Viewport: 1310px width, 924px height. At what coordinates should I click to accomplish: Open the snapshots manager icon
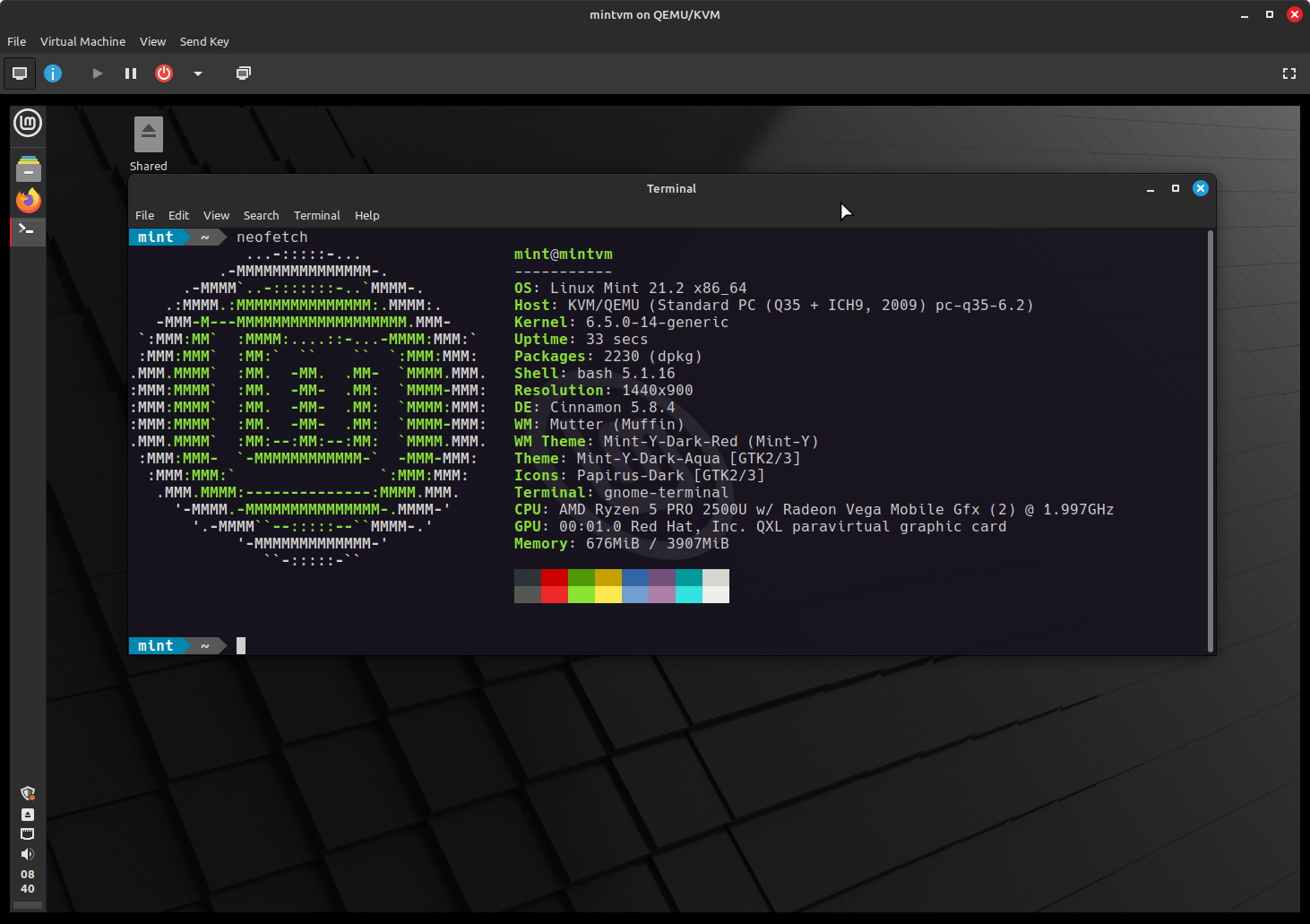click(243, 73)
